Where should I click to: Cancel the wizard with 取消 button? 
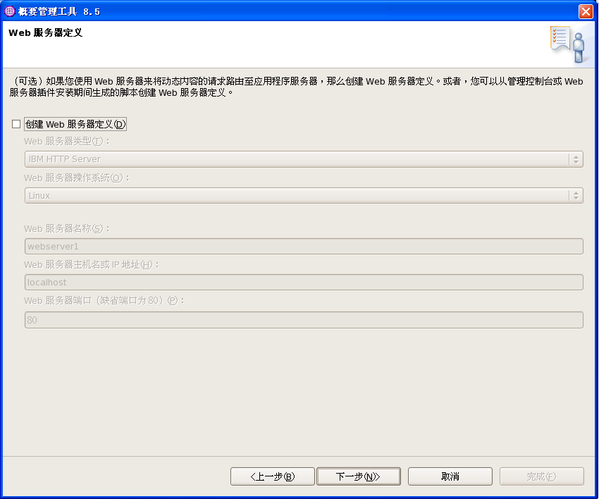click(450, 476)
